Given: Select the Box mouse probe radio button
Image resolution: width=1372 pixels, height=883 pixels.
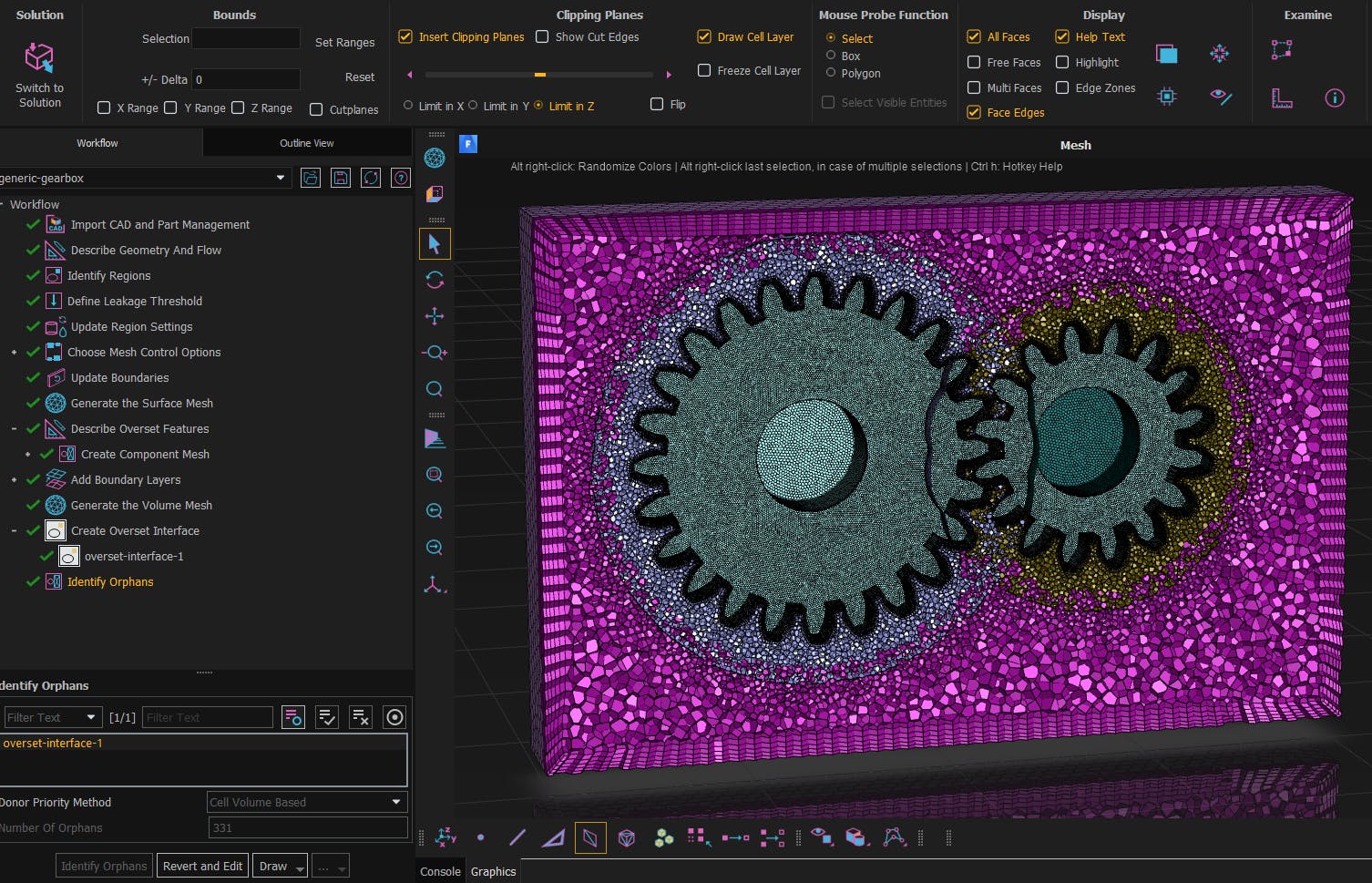Looking at the screenshot, I should (x=830, y=56).
